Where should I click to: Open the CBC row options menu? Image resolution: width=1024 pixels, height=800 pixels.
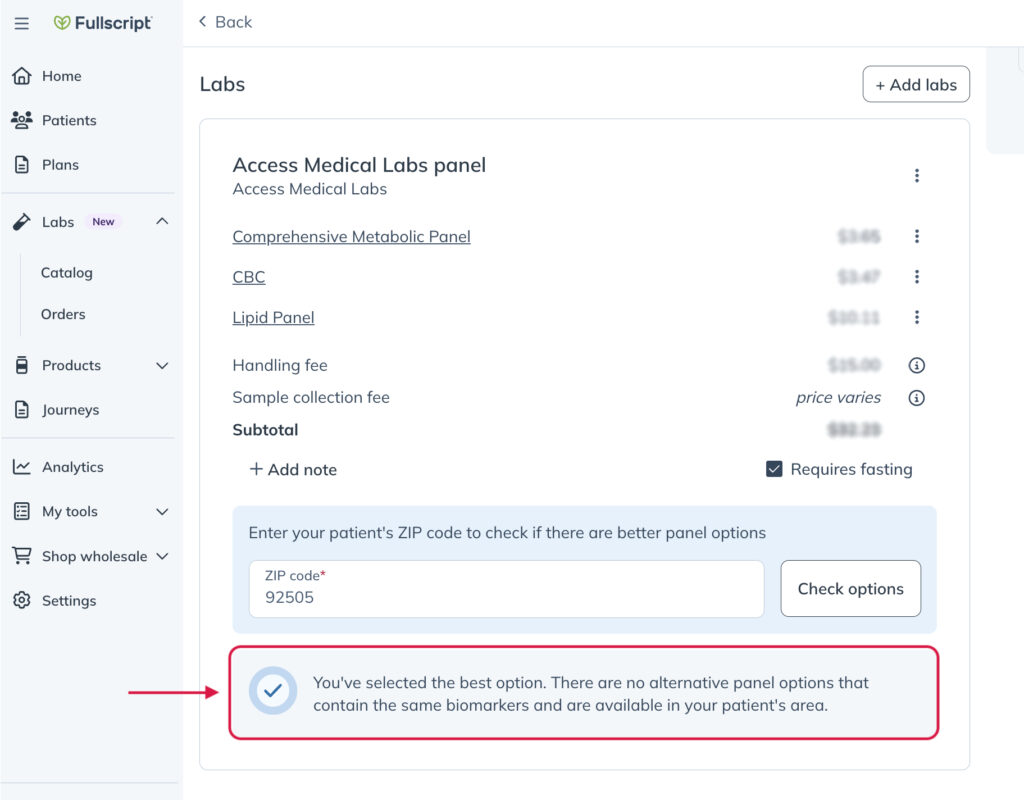(917, 277)
